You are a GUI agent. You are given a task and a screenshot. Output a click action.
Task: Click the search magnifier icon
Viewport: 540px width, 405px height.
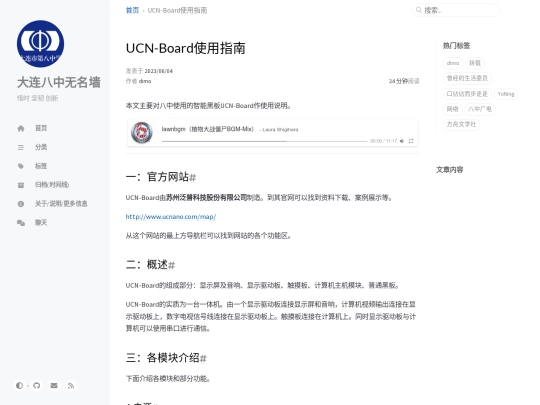tap(418, 10)
